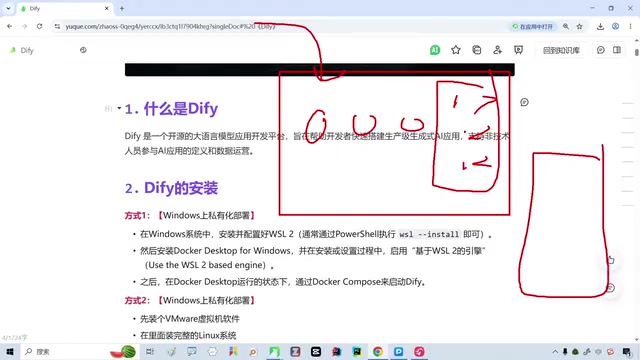
Task: Click the add collaborator person icon
Action: (497, 50)
